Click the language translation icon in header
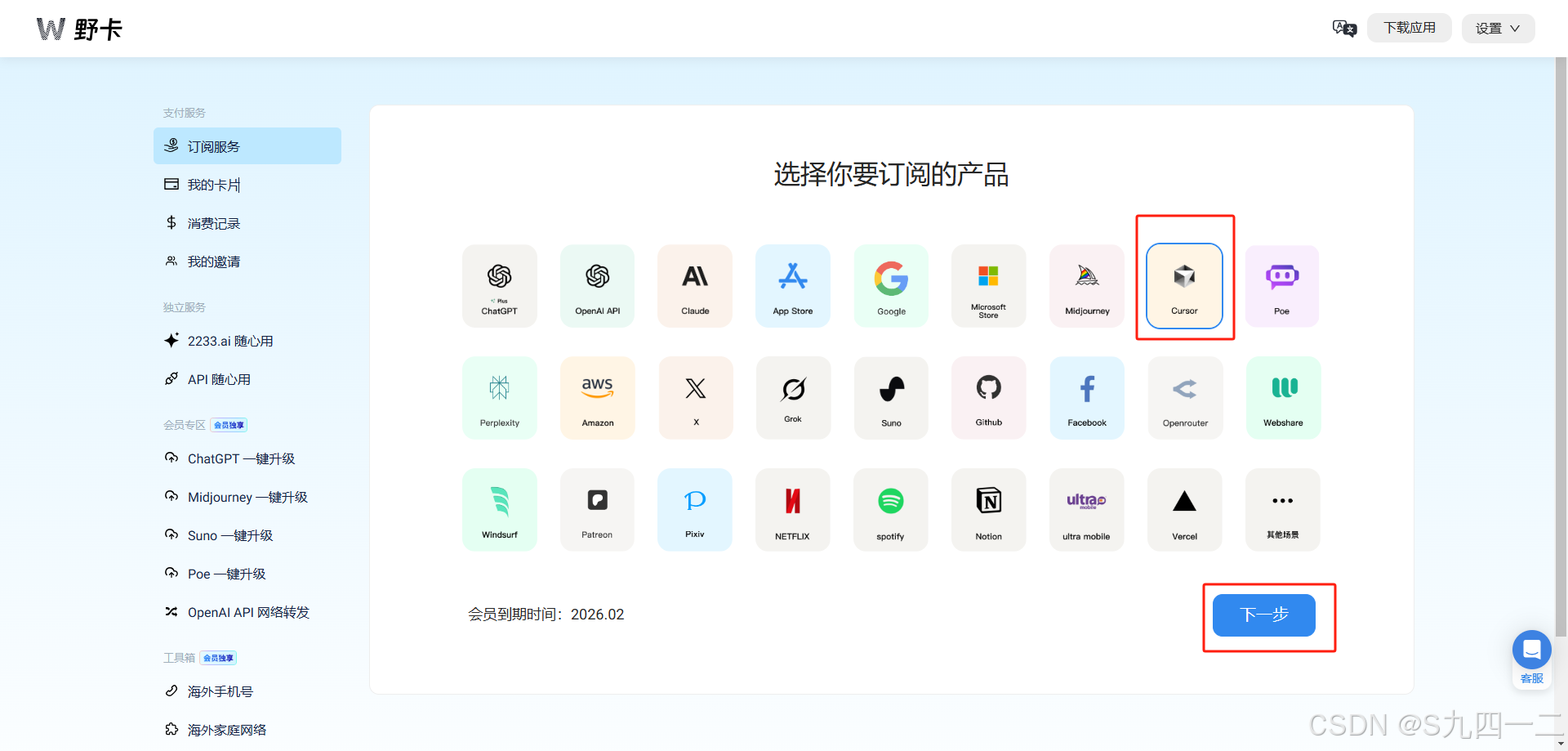This screenshot has width=1568, height=751. point(1344,29)
